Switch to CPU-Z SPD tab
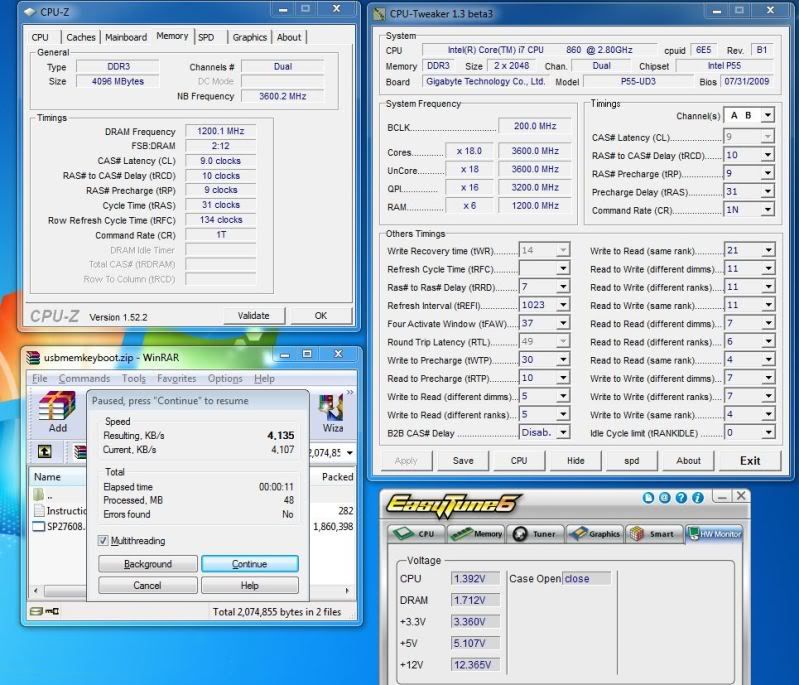 pos(206,37)
